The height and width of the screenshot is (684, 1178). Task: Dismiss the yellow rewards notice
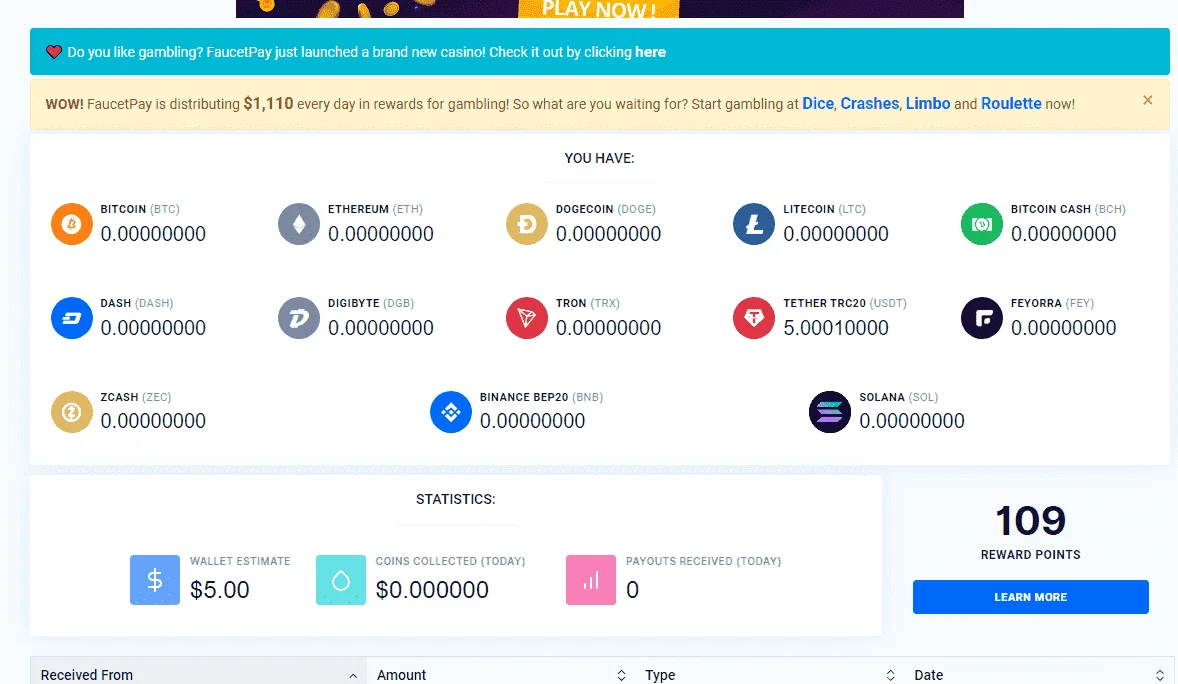coord(1147,100)
